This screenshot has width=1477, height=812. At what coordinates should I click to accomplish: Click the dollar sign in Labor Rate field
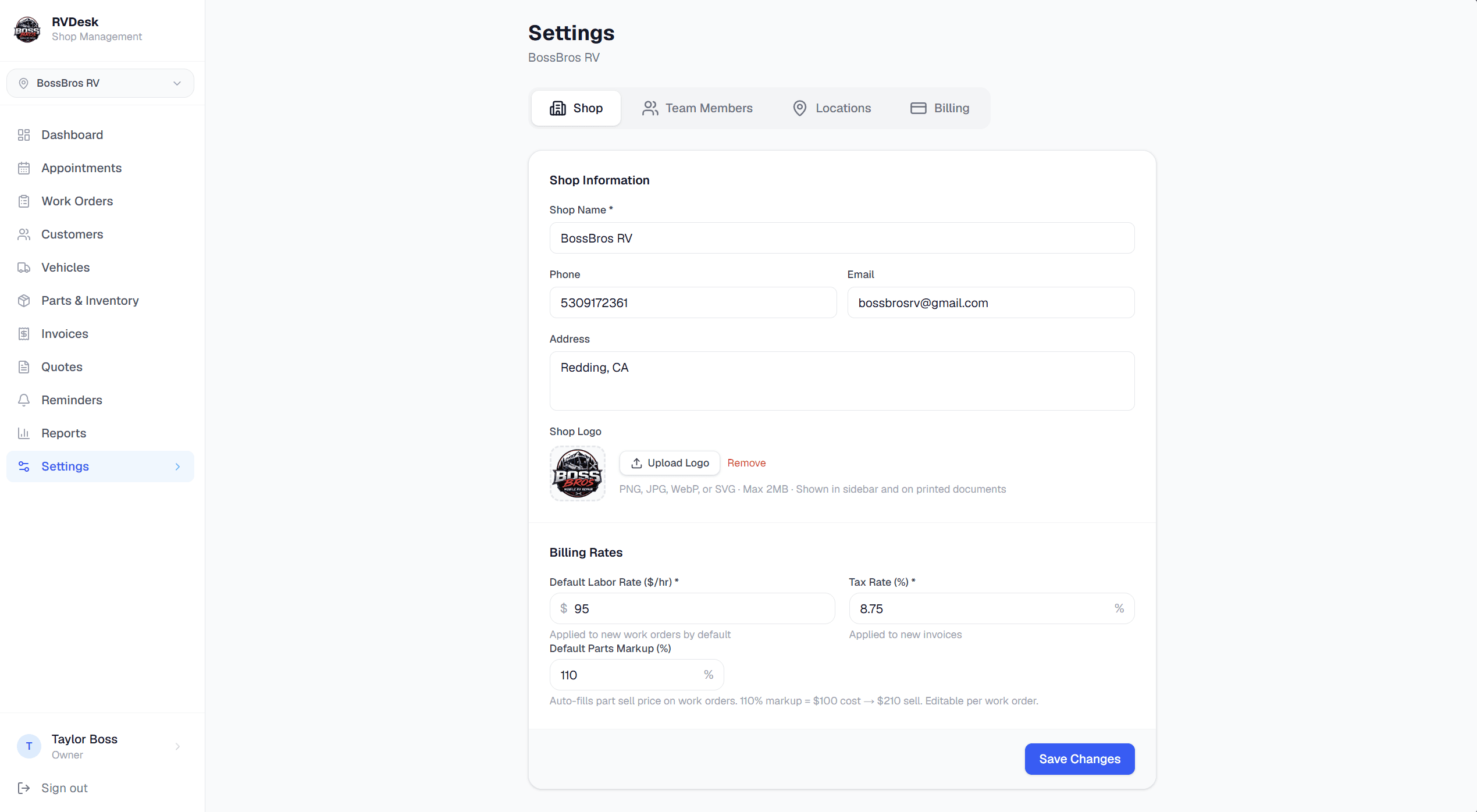(564, 608)
